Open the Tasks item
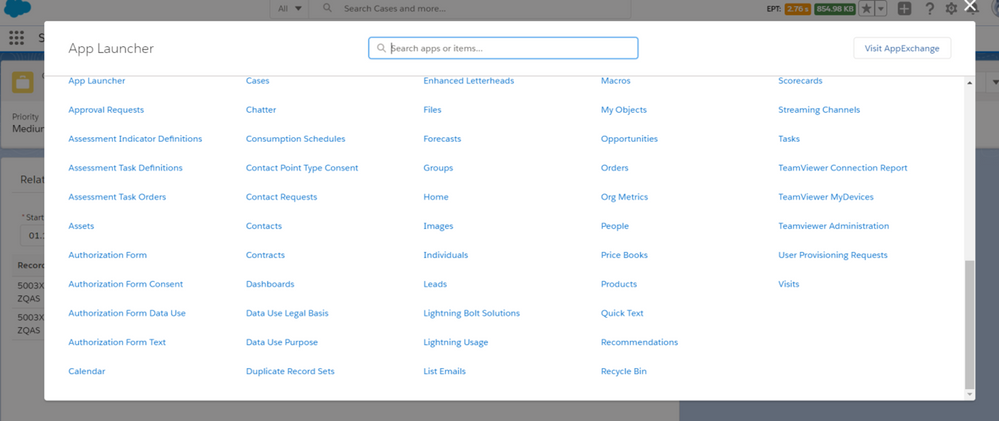The image size is (999, 421). click(x=789, y=139)
